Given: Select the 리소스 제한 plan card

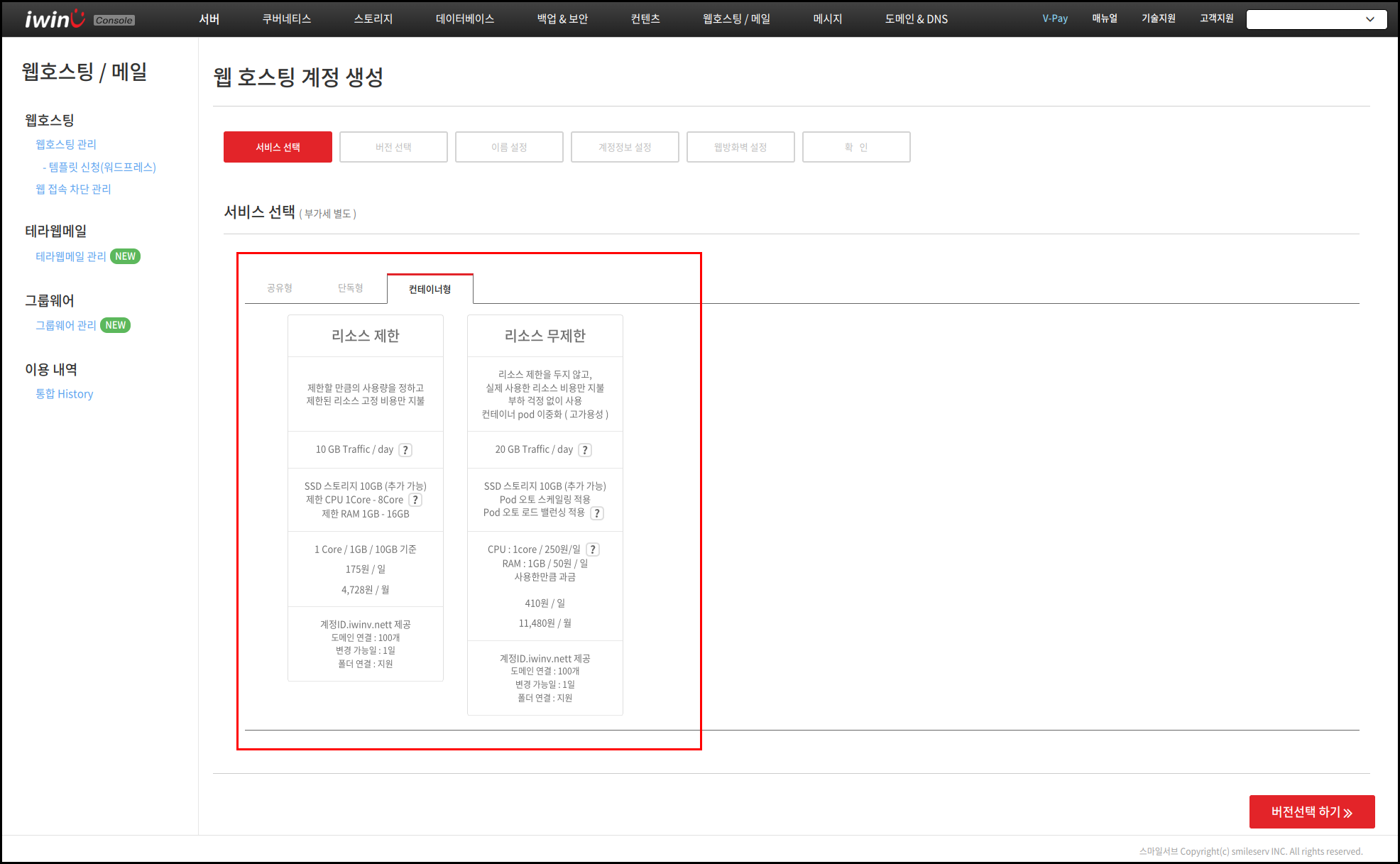Looking at the screenshot, I should pyautogui.click(x=365, y=336).
